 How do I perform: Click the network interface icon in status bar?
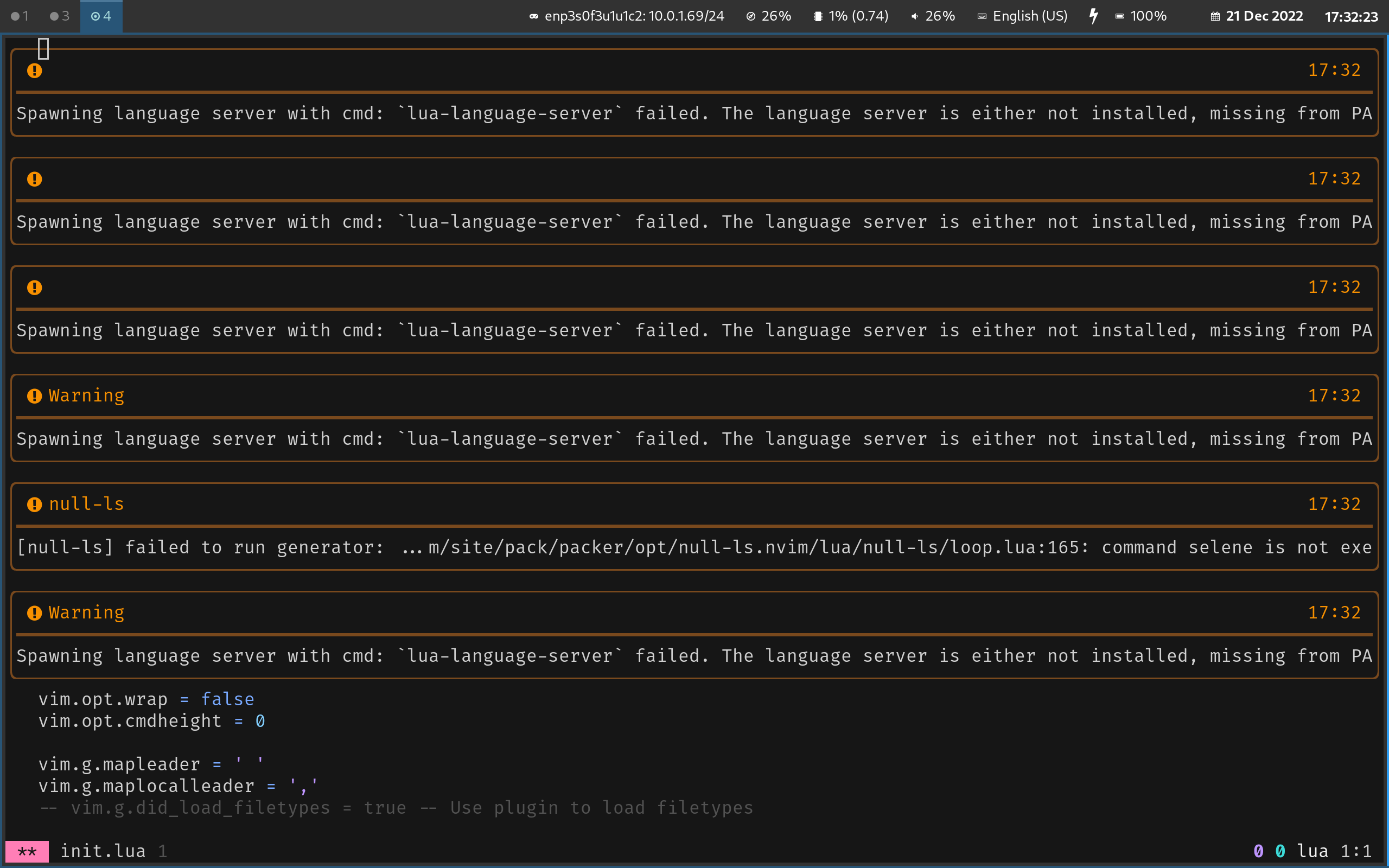pyautogui.click(x=534, y=16)
